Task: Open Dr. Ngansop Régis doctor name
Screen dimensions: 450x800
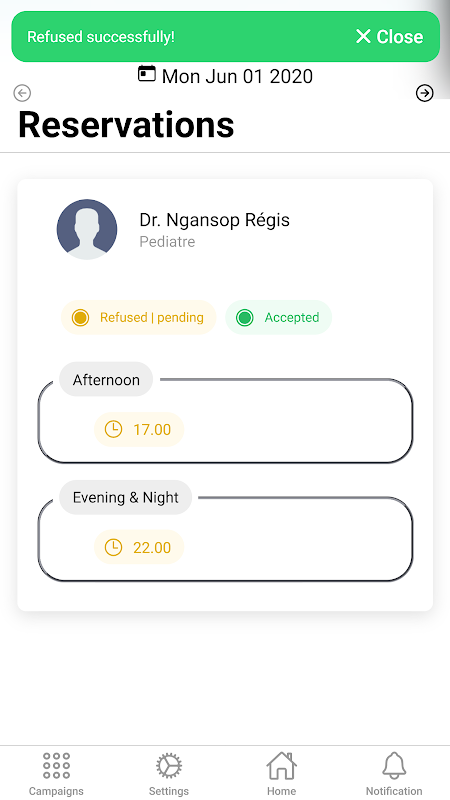Action: (x=214, y=220)
